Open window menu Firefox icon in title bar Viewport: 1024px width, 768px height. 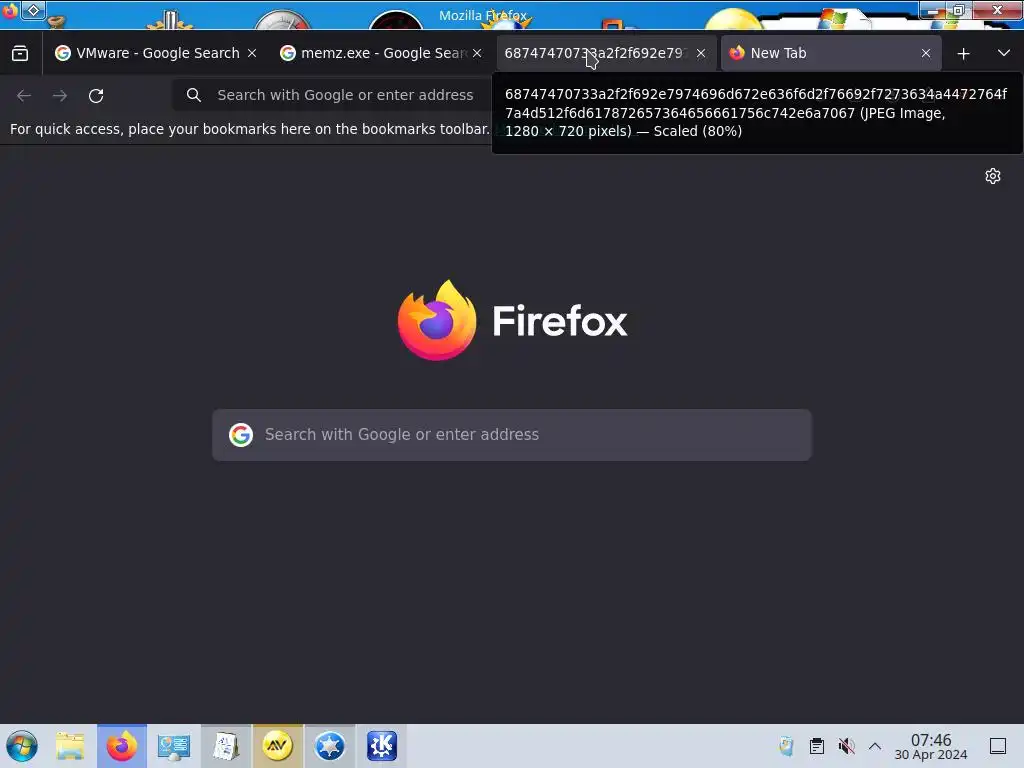coord(10,10)
